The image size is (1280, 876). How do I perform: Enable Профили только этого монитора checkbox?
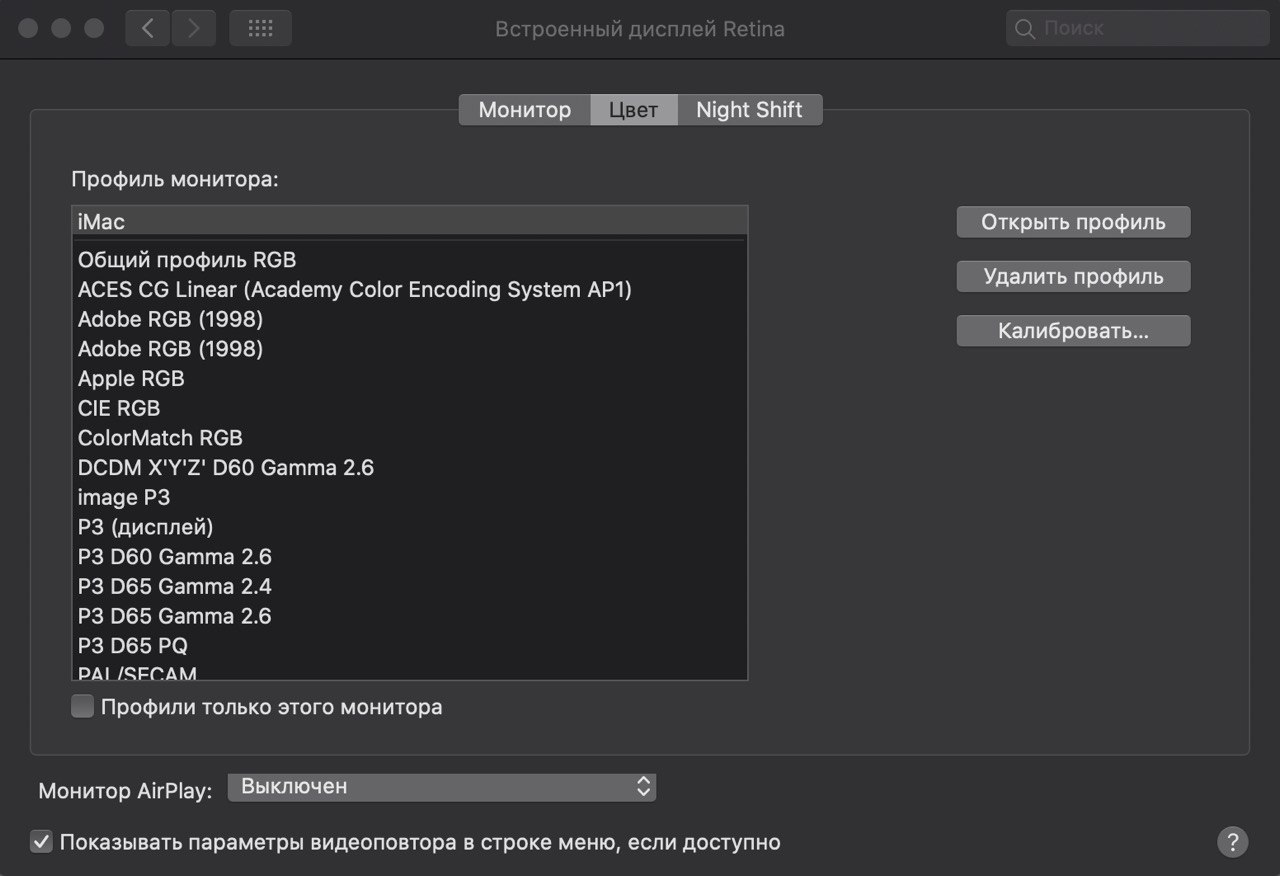[x=83, y=707]
